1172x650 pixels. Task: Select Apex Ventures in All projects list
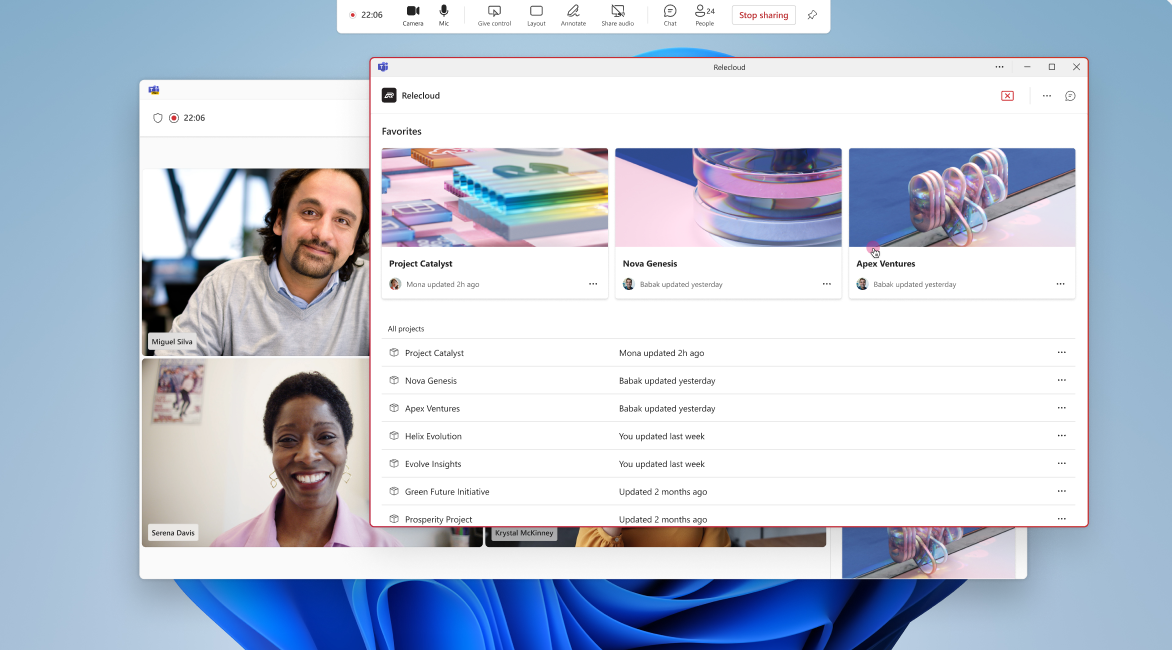point(728,408)
